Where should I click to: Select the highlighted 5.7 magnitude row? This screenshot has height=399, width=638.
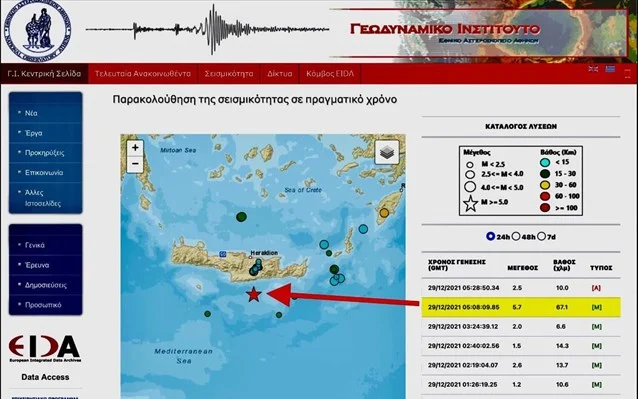[521, 307]
